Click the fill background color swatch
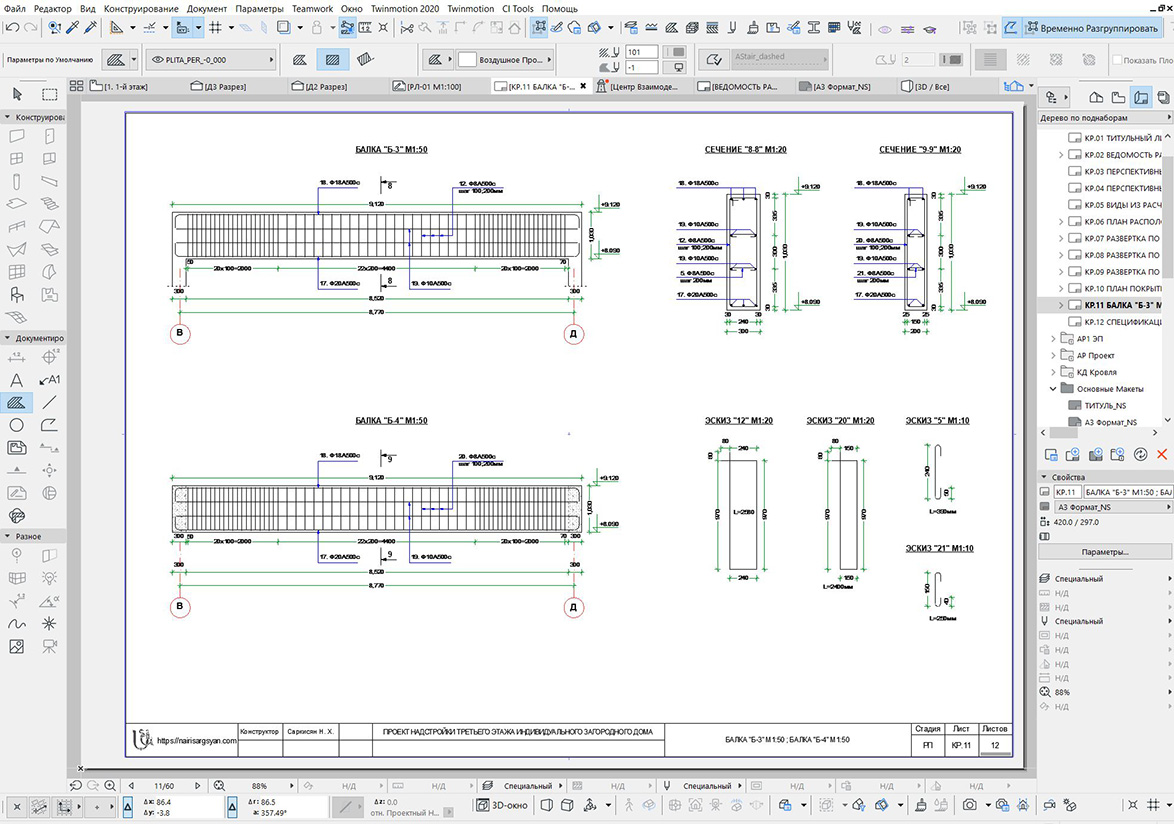The image size is (1174, 824). (467, 60)
